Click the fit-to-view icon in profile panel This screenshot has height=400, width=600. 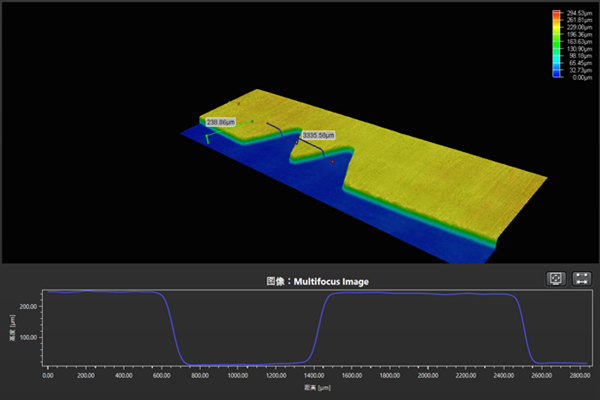tap(554, 278)
